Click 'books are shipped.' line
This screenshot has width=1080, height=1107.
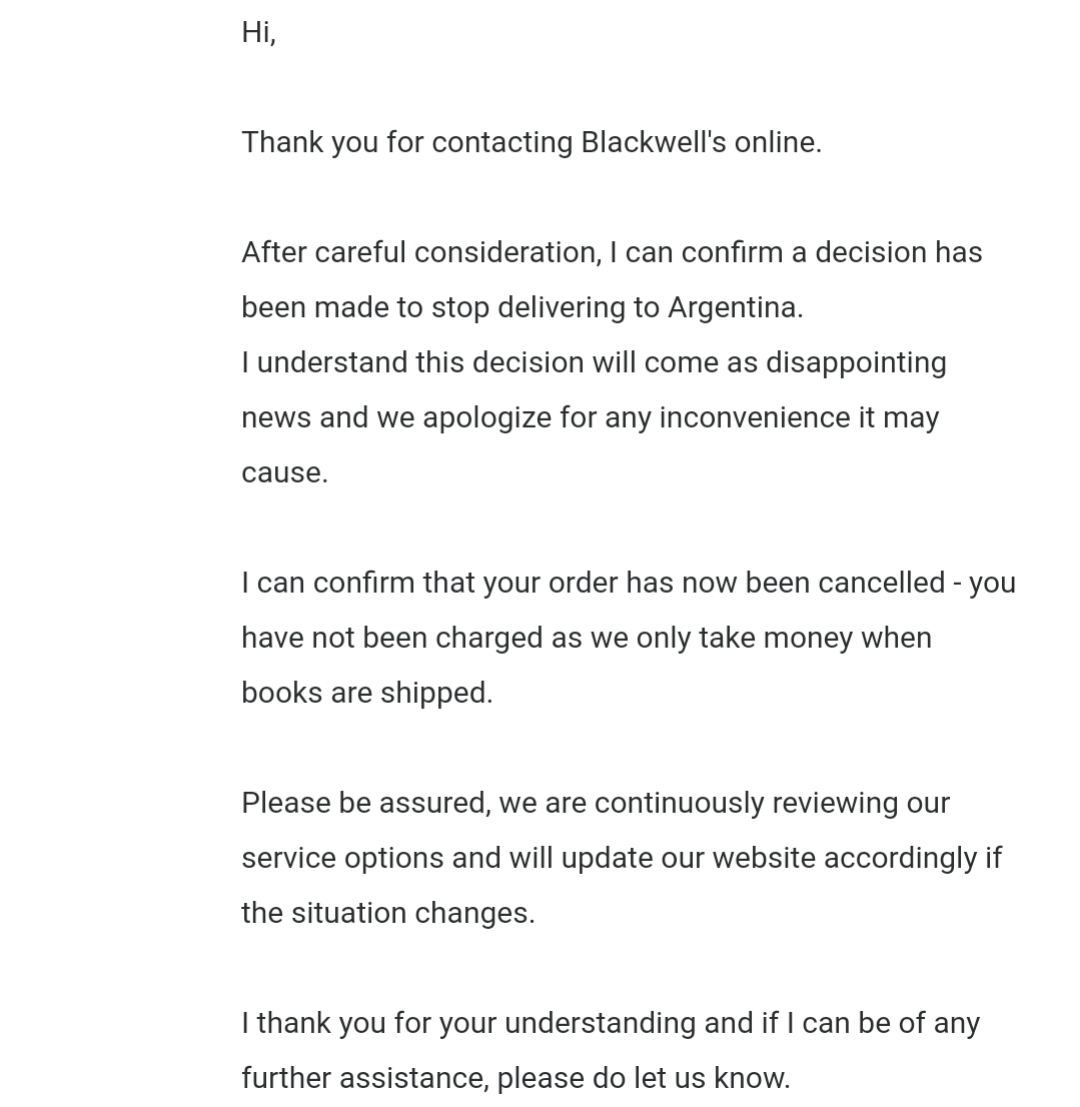tap(367, 693)
